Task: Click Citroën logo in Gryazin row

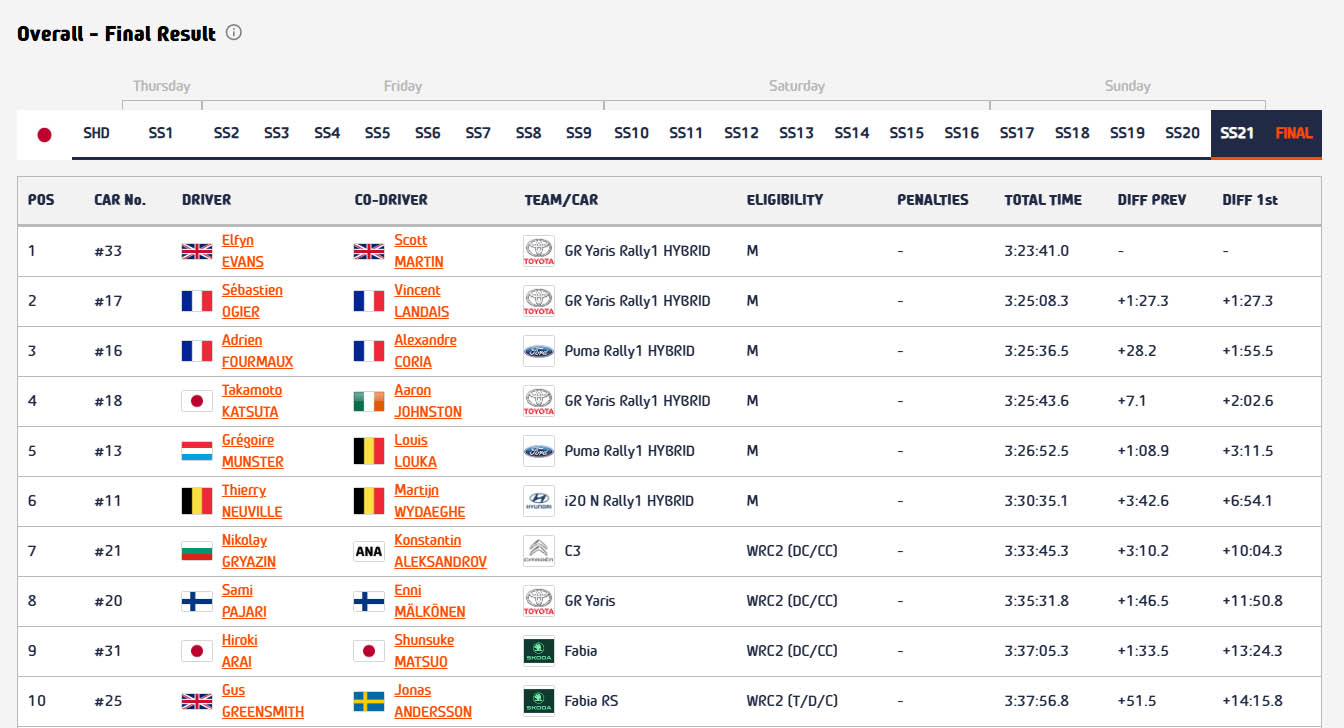Action: pyautogui.click(x=538, y=551)
